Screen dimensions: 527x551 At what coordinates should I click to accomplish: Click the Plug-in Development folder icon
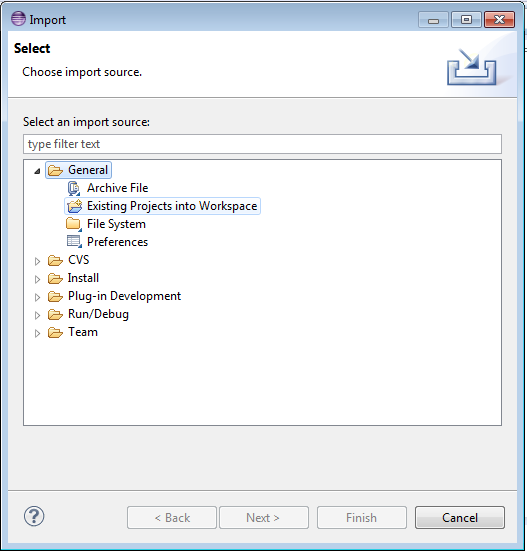pyautogui.click(x=55, y=297)
